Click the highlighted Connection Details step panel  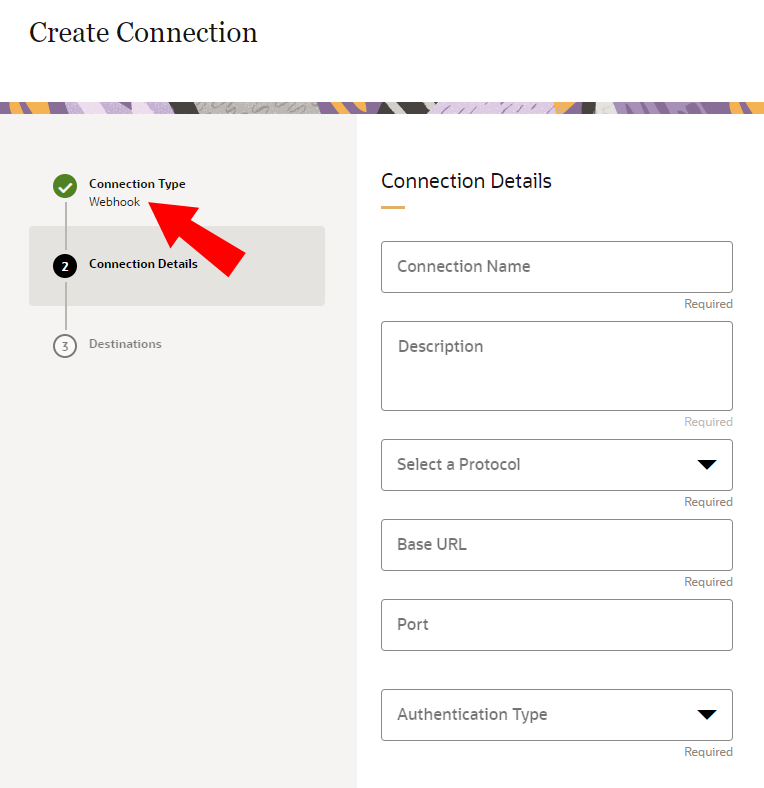click(177, 266)
